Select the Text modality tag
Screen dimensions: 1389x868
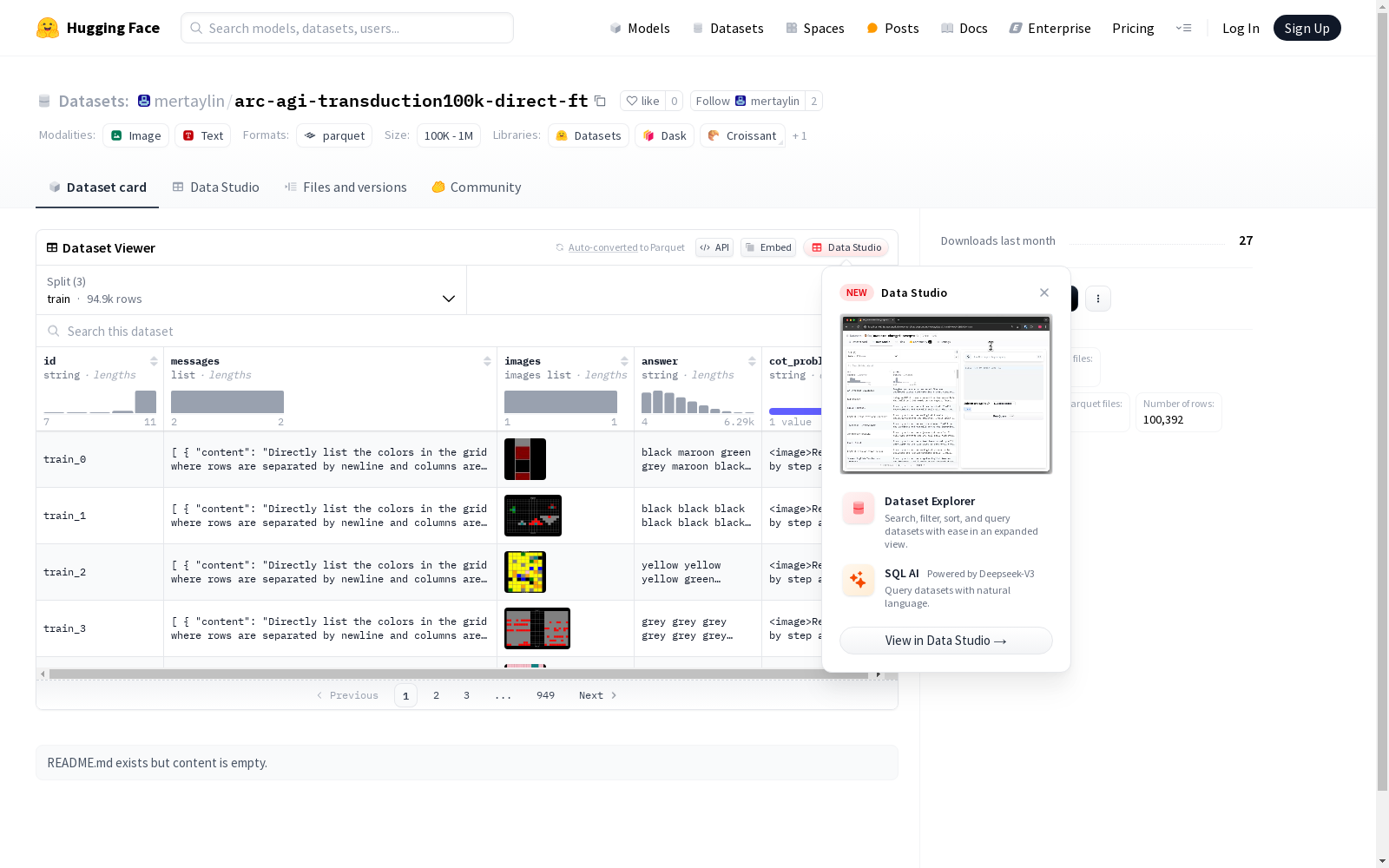click(203, 135)
